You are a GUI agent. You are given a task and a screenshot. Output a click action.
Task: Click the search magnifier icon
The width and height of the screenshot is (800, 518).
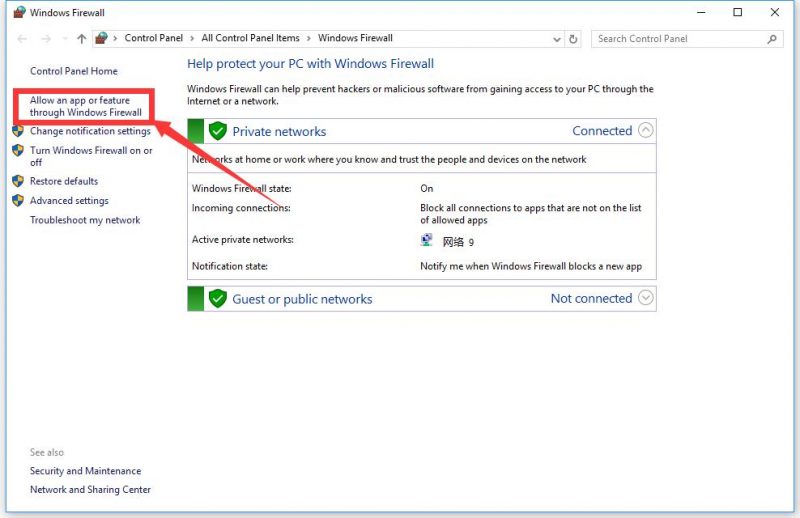[x=772, y=39]
